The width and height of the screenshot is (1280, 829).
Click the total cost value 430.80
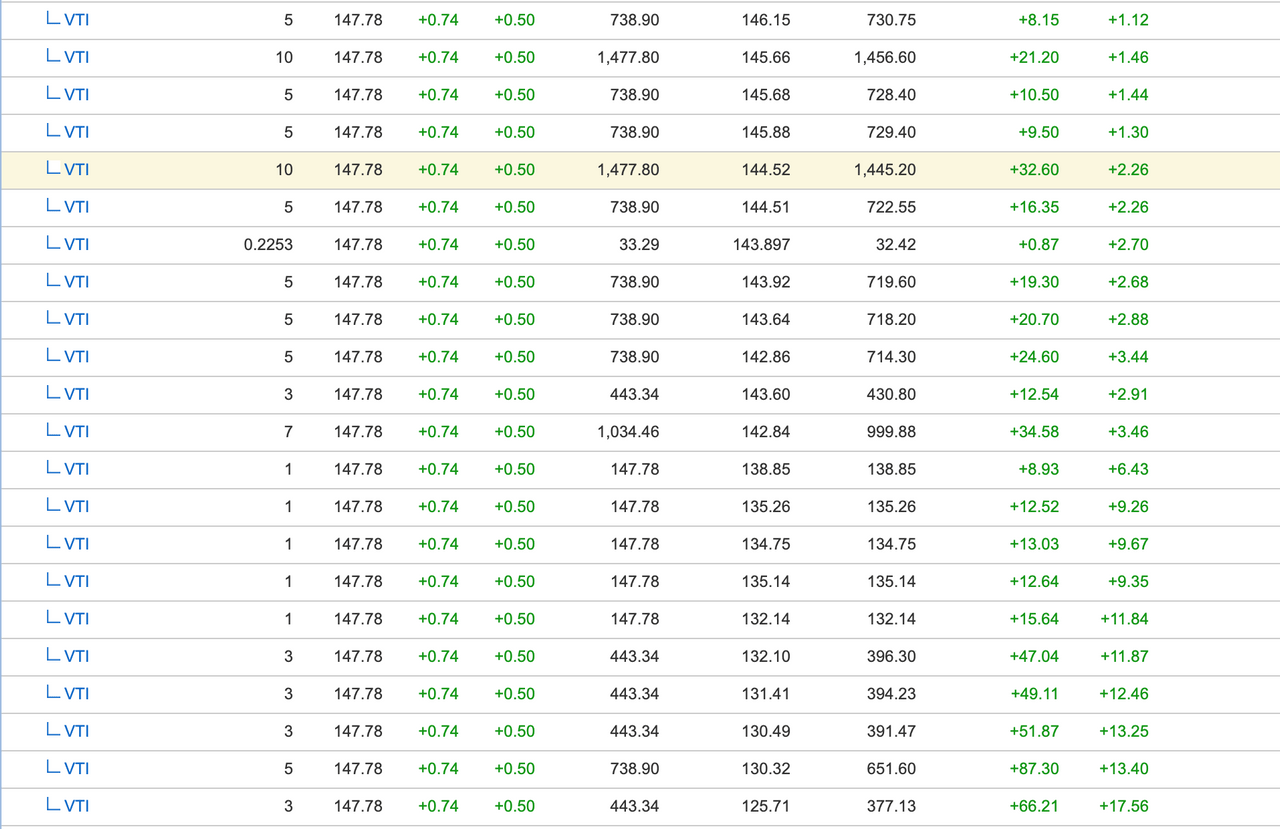tap(891, 394)
